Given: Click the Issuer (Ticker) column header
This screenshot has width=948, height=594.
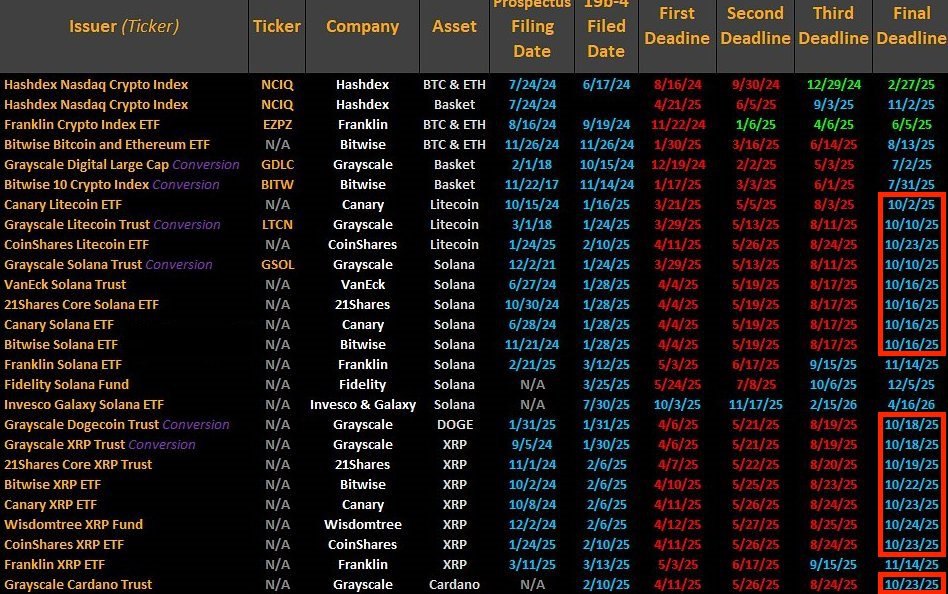Looking at the screenshot, I should 122,27.
